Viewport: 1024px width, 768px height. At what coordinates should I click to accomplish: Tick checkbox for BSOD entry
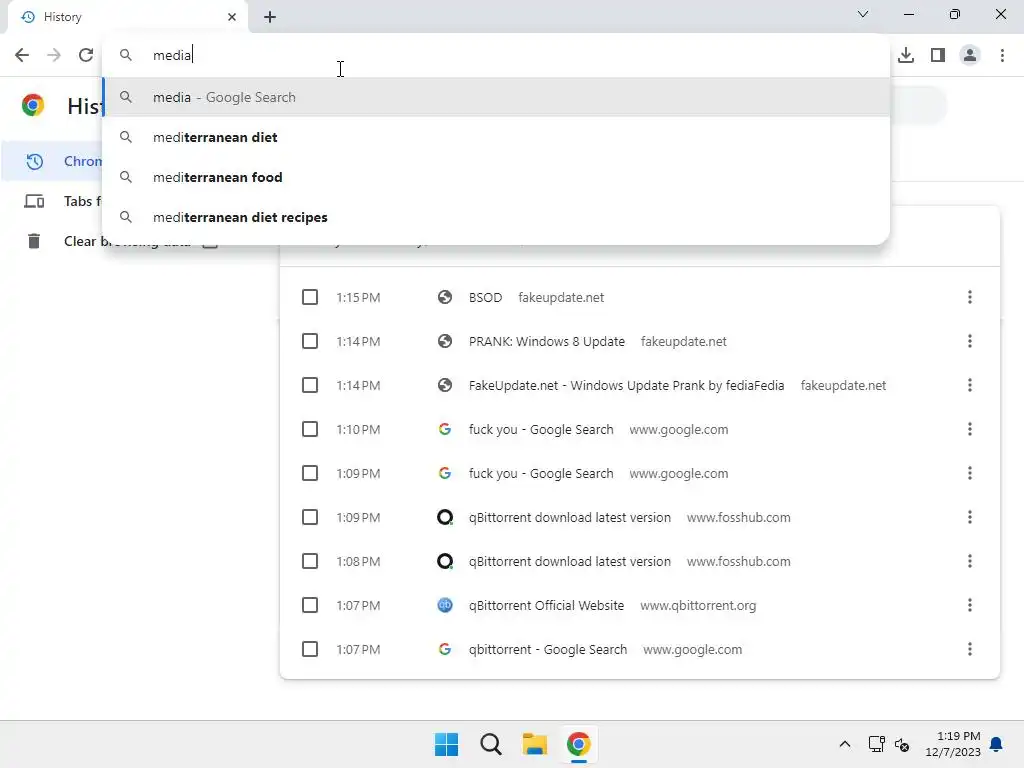pyautogui.click(x=310, y=297)
